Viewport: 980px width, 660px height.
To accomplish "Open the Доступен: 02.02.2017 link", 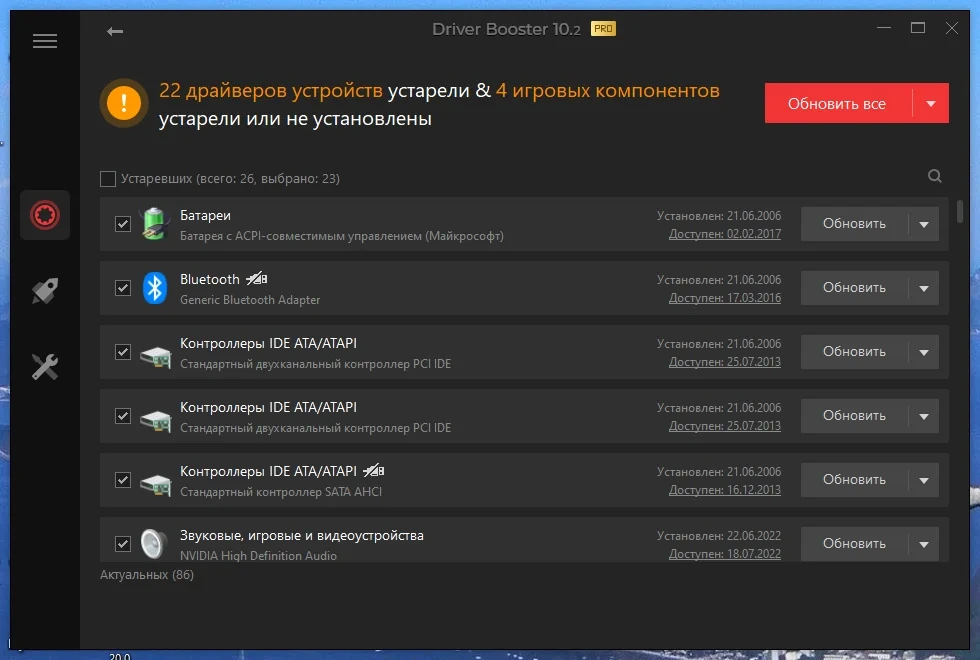I will coord(724,234).
